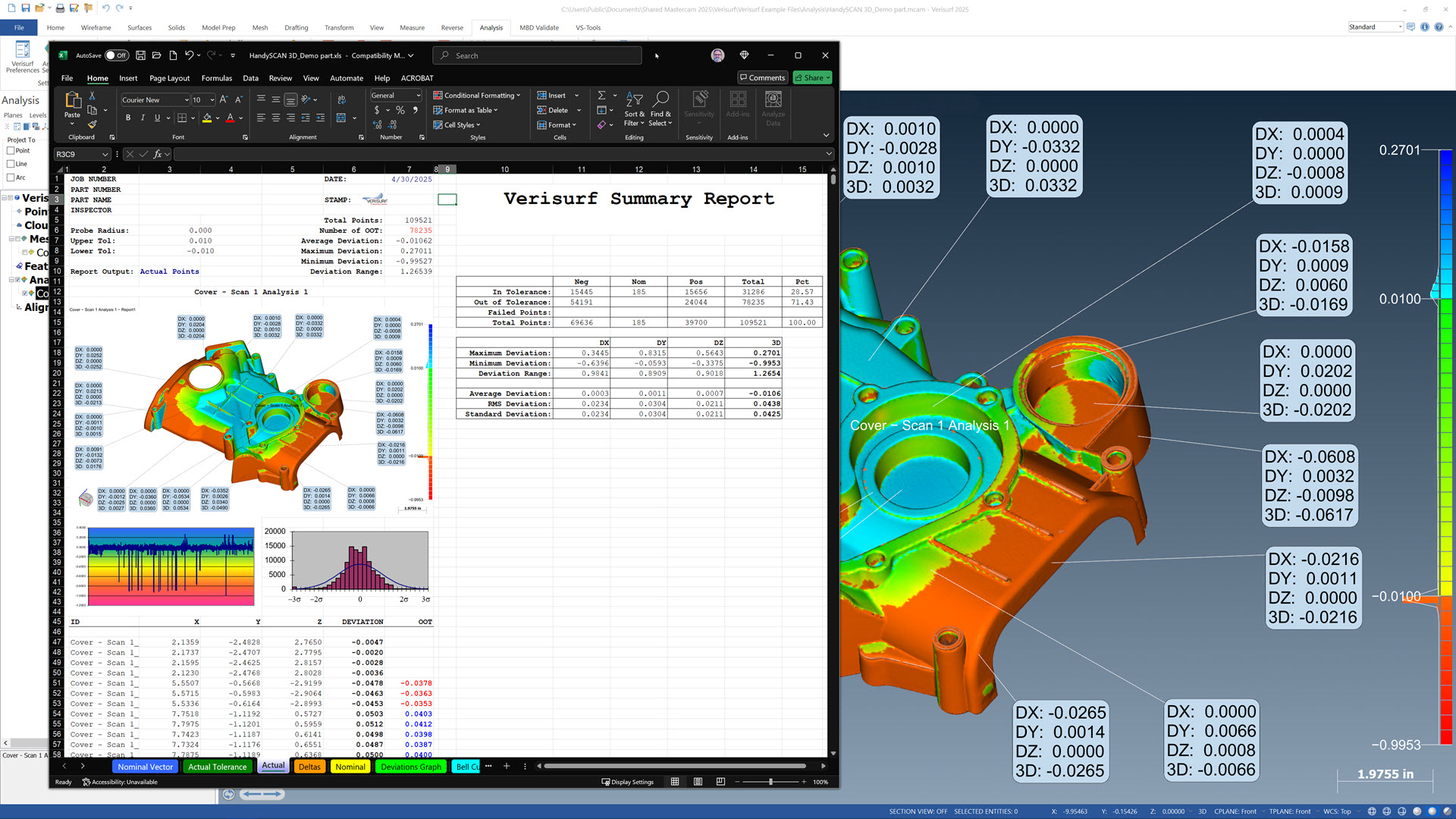
Task: Click the green Share button
Action: click(813, 77)
